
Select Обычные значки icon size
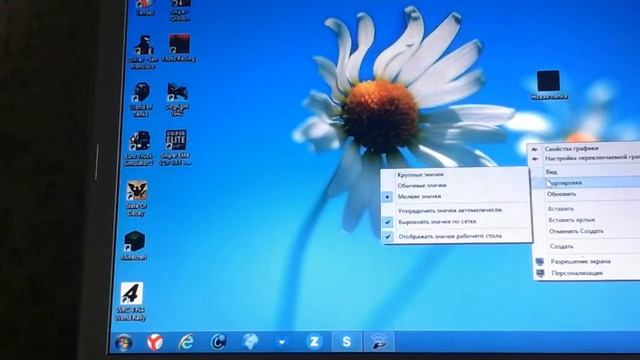click(456, 185)
